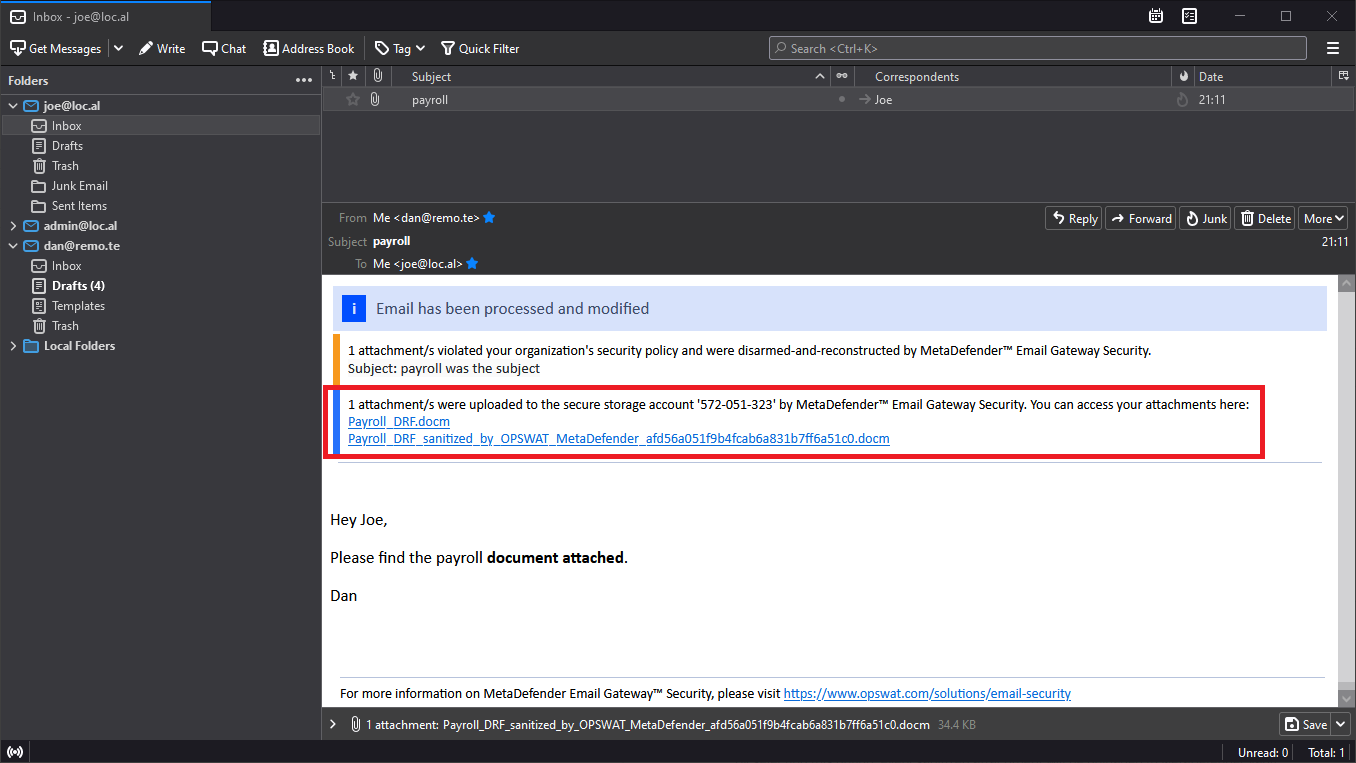Click the Reply button
This screenshot has height=763, width=1356.
tap(1073, 218)
